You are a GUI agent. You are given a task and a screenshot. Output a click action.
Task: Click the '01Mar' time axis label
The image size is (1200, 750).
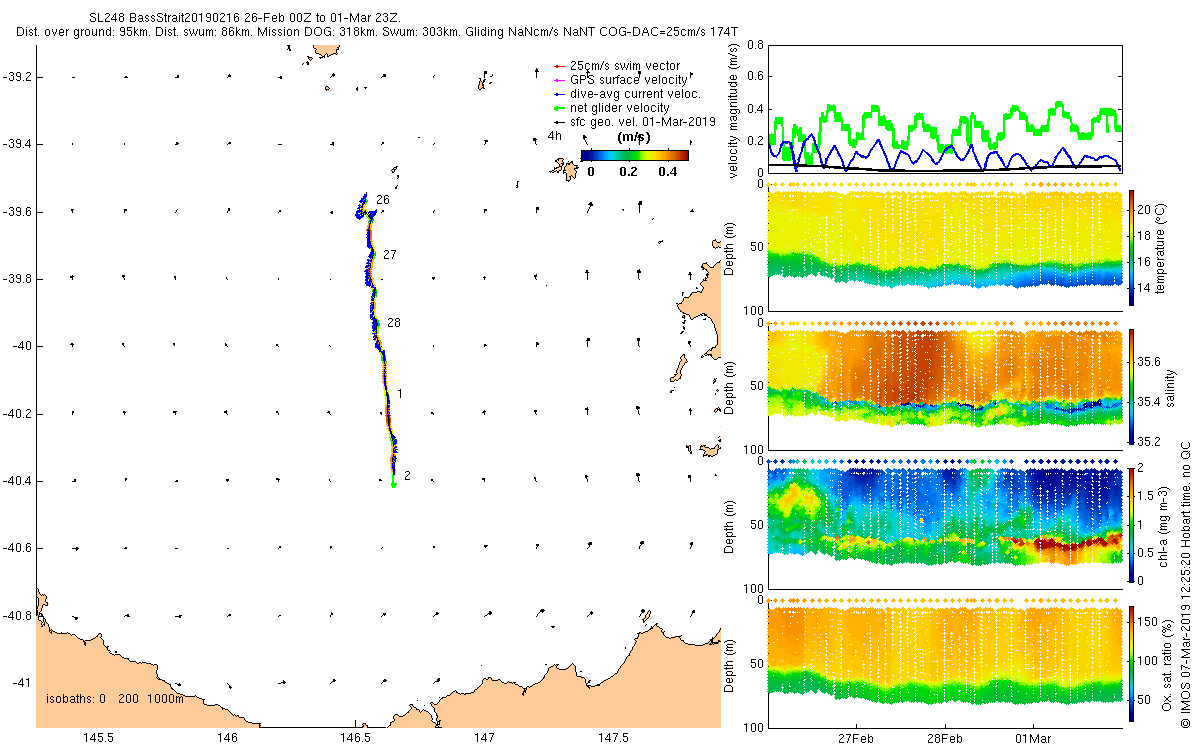pyautogui.click(x=1033, y=738)
